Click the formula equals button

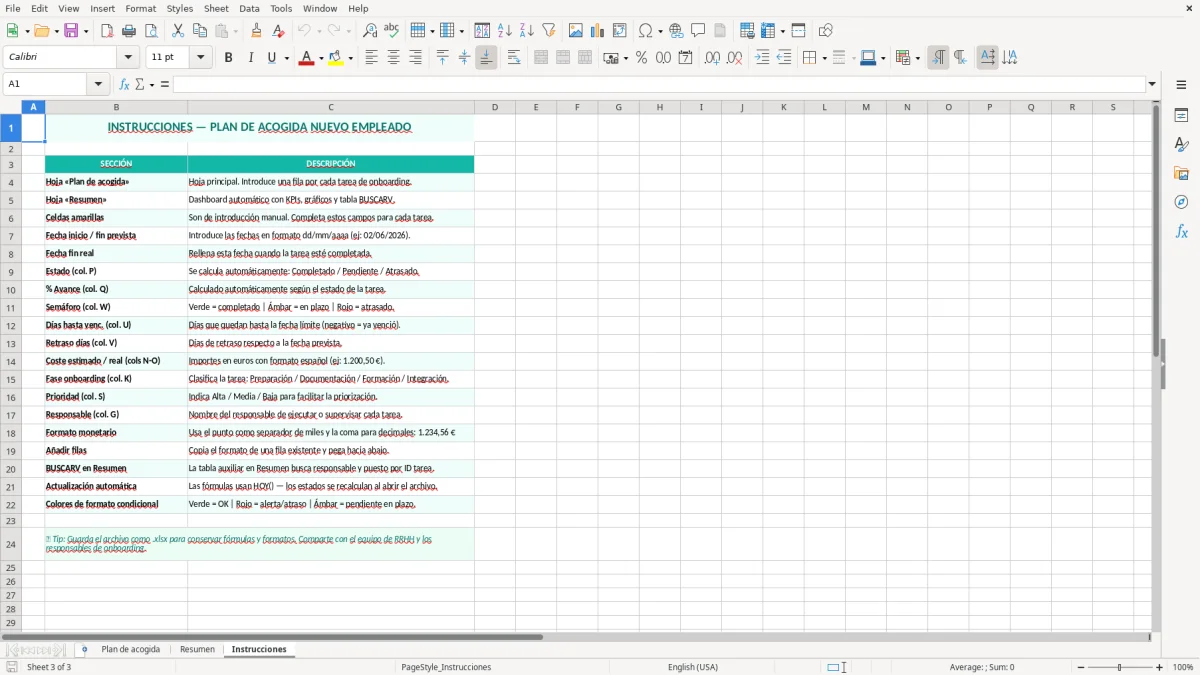point(165,84)
